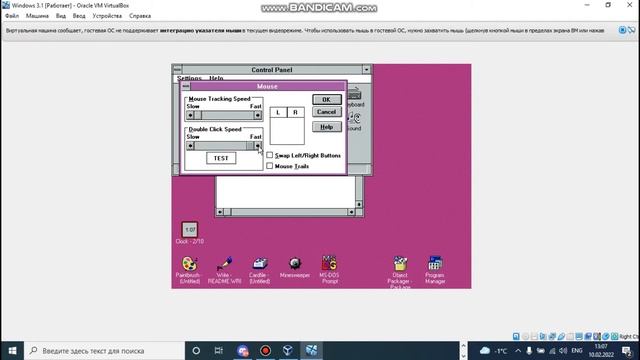This screenshot has height=360, width=640.
Task: Enable Swap Left/Right Buttons checkbox
Action: click(x=269, y=155)
